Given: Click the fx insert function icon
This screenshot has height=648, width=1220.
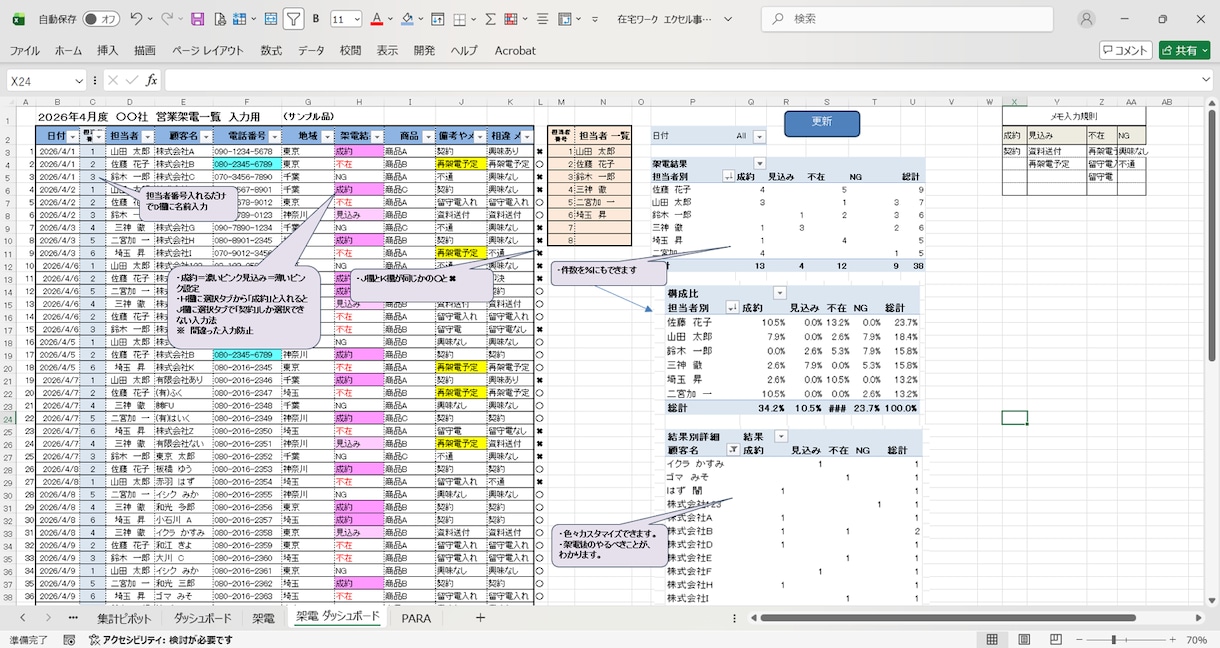Looking at the screenshot, I should click(152, 80).
